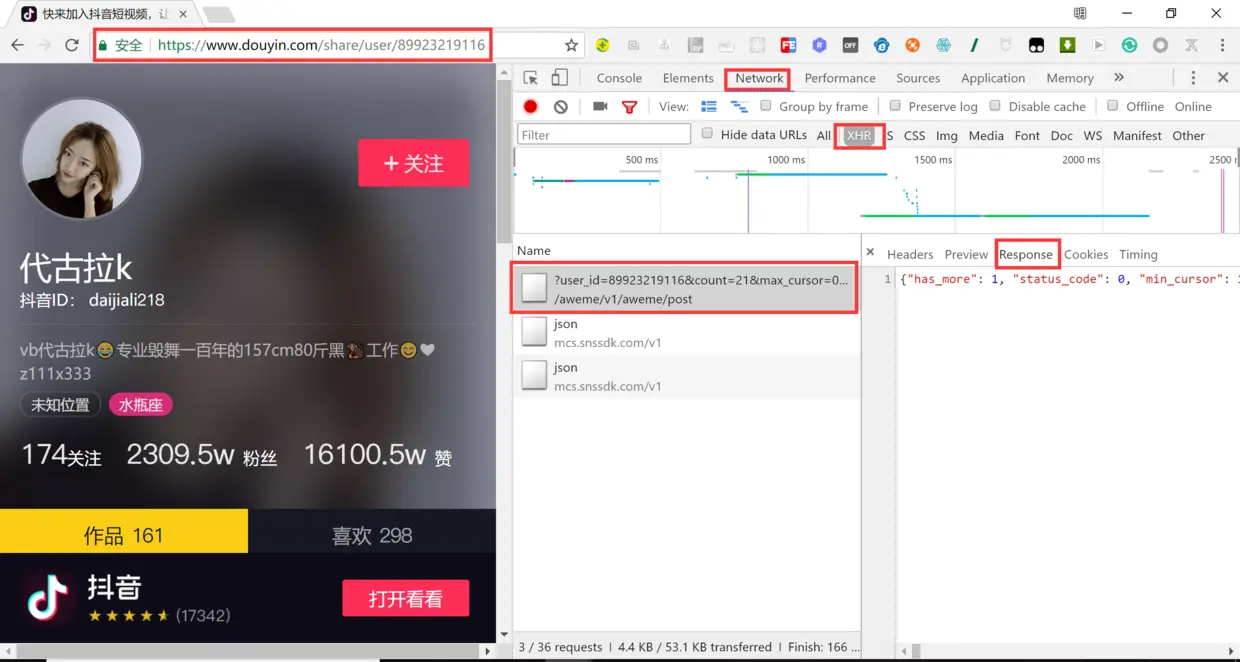1240x662 pixels.
Task: Bookmark this page with the star icon
Action: pos(571,45)
